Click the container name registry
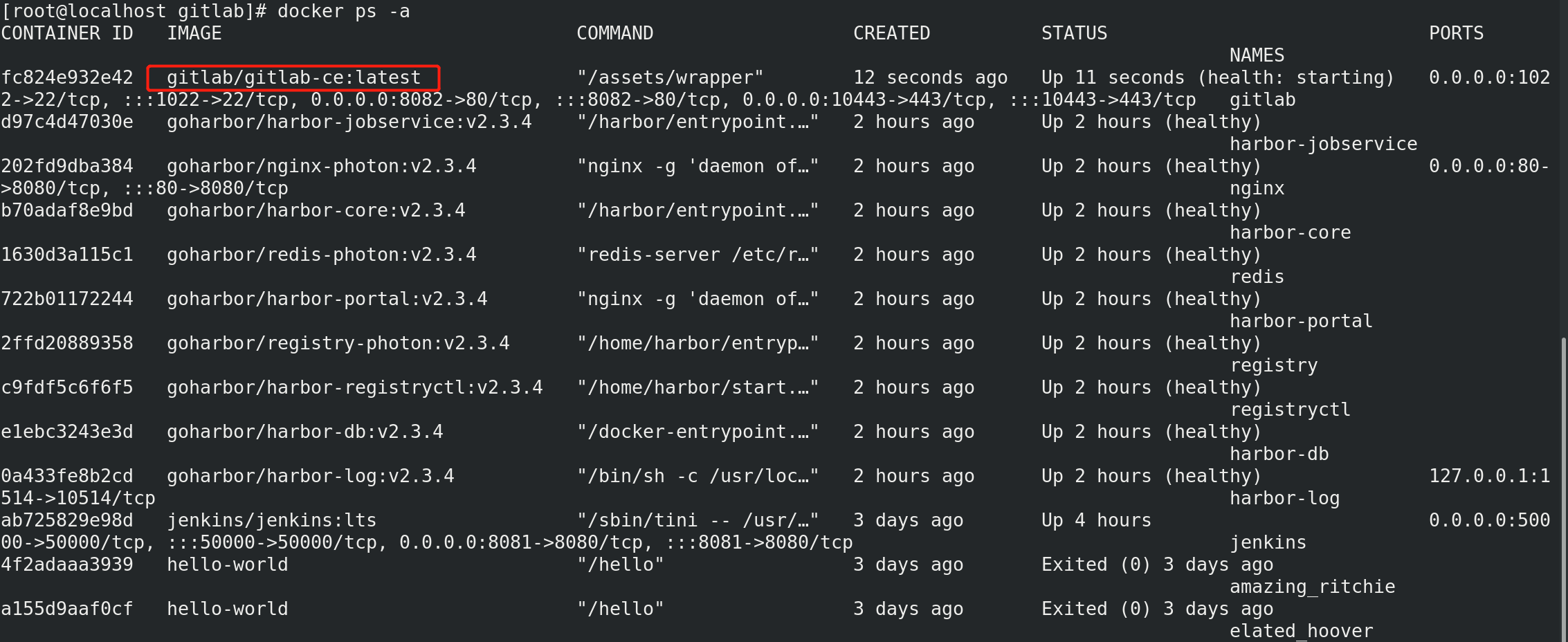This screenshot has width=1568, height=642. click(1274, 365)
